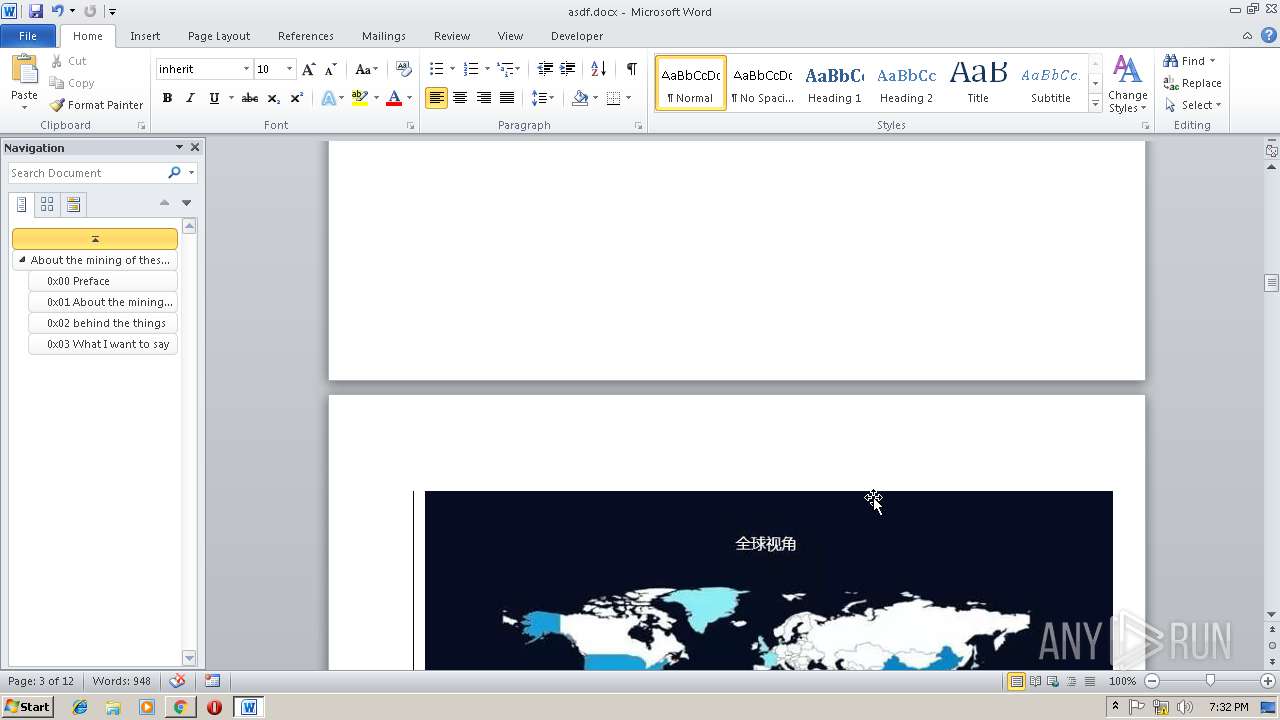The image size is (1280, 720).
Task: Toggle Italic formatting
Action: [x=190, y=98]
